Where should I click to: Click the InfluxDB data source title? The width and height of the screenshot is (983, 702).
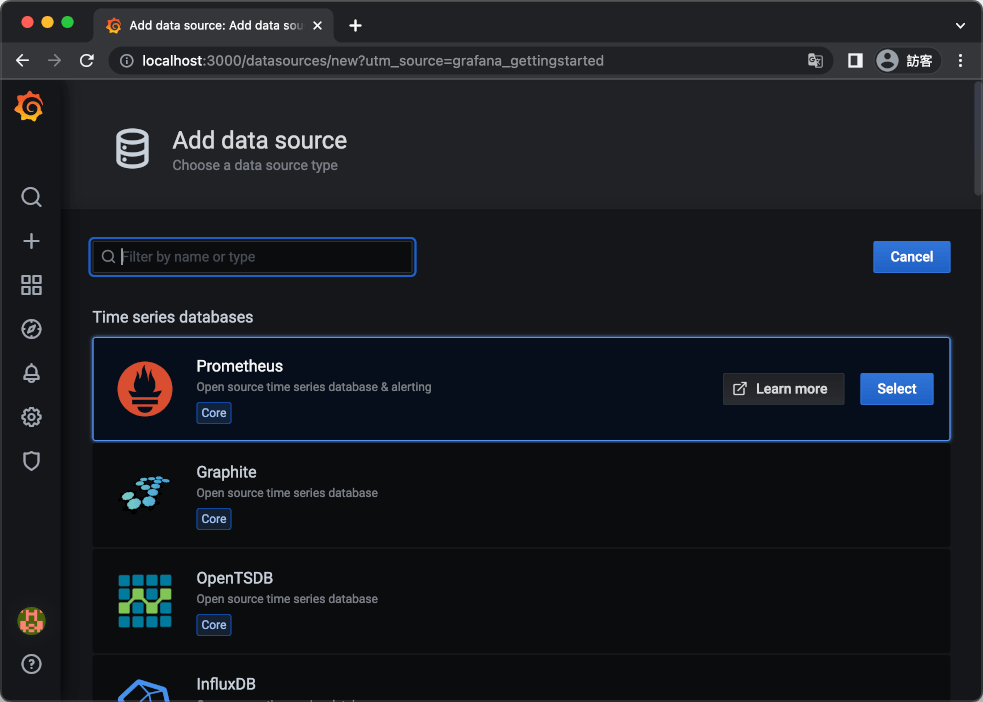click(226, 684)
